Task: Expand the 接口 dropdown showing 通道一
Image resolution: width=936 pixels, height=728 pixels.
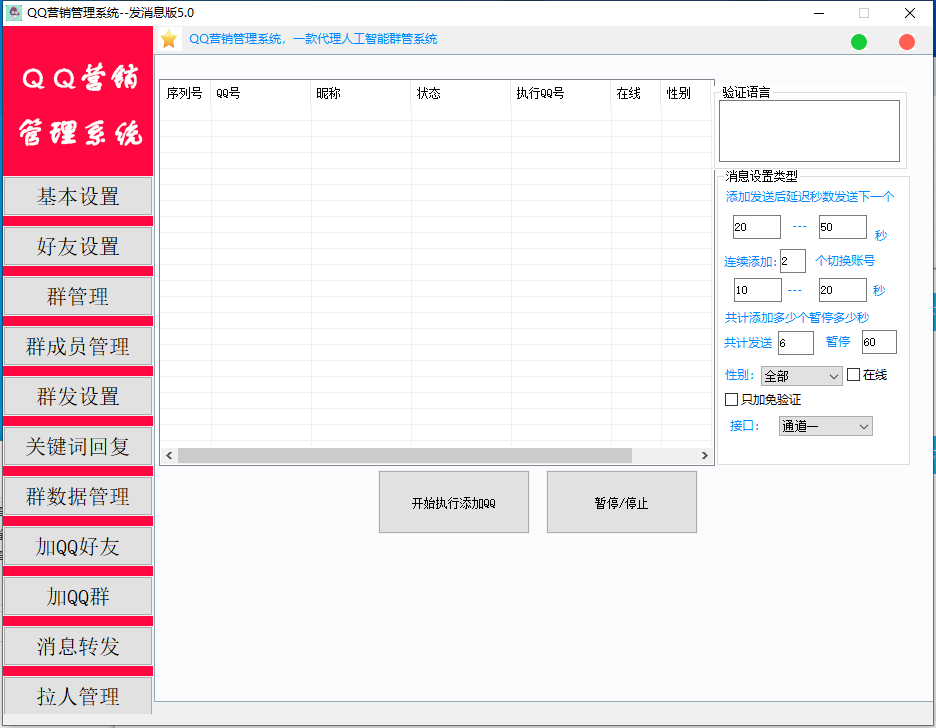Action: pyautogui.click(x=826, y=426)
